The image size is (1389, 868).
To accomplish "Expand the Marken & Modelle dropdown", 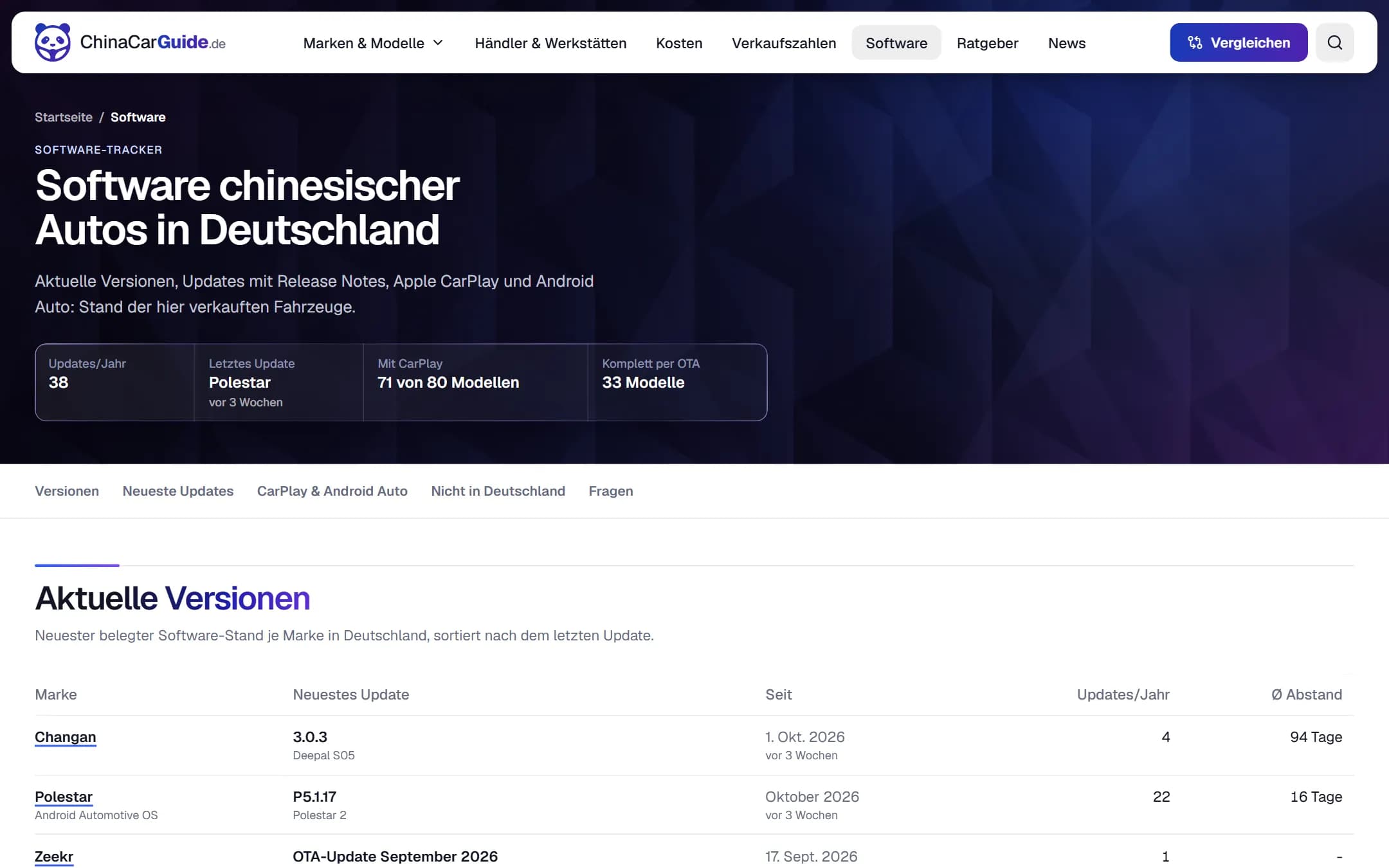I will coord(373,43).
